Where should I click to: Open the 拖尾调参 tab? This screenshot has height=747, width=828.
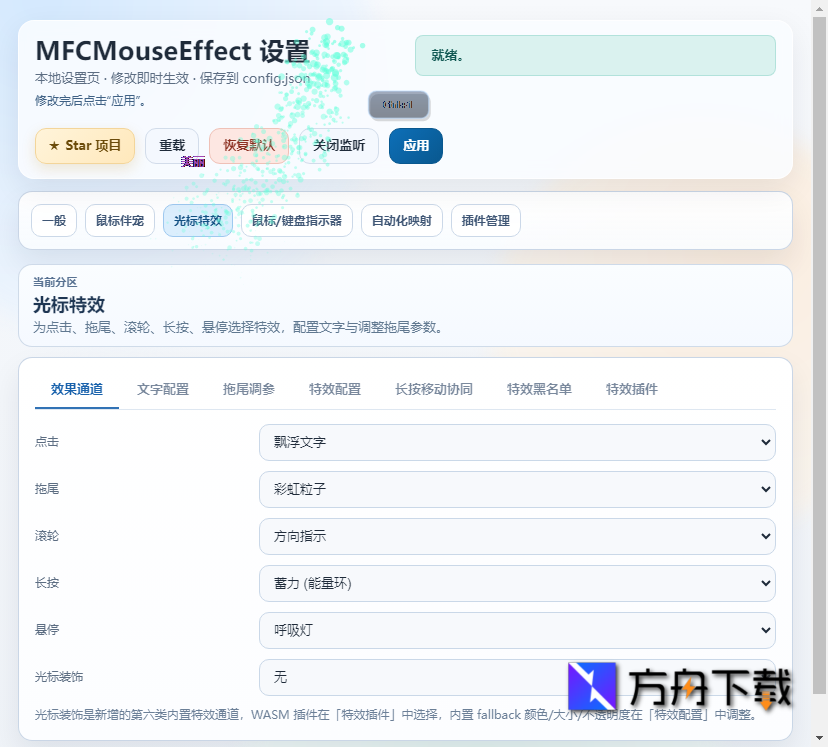point(248,390)
